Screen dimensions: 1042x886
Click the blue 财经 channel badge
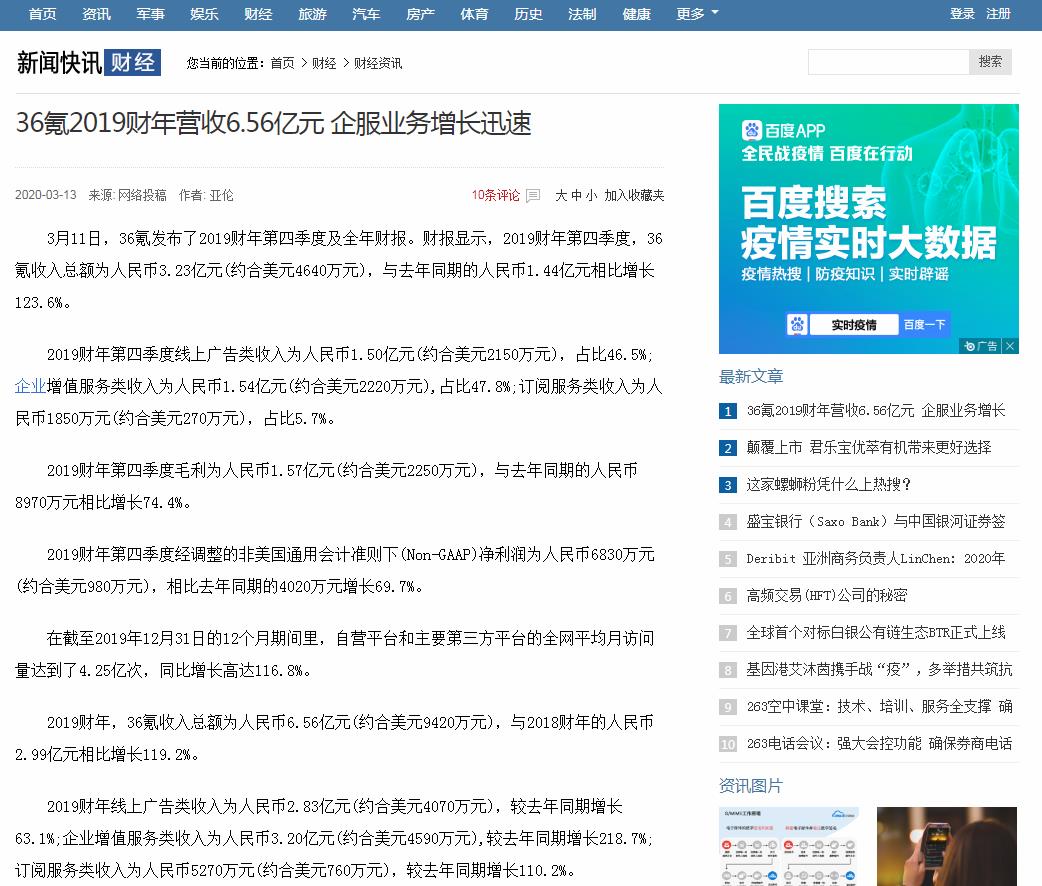point(132,62)
